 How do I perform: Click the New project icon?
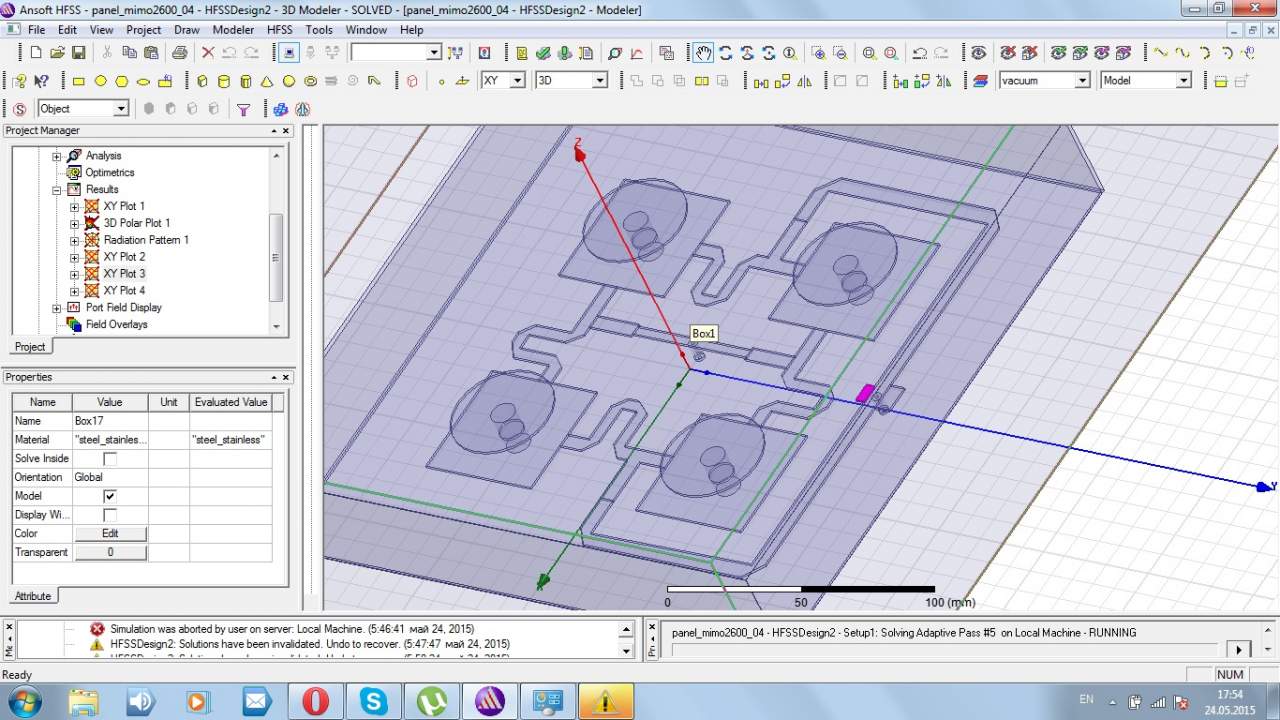click(x=37, y=53)
